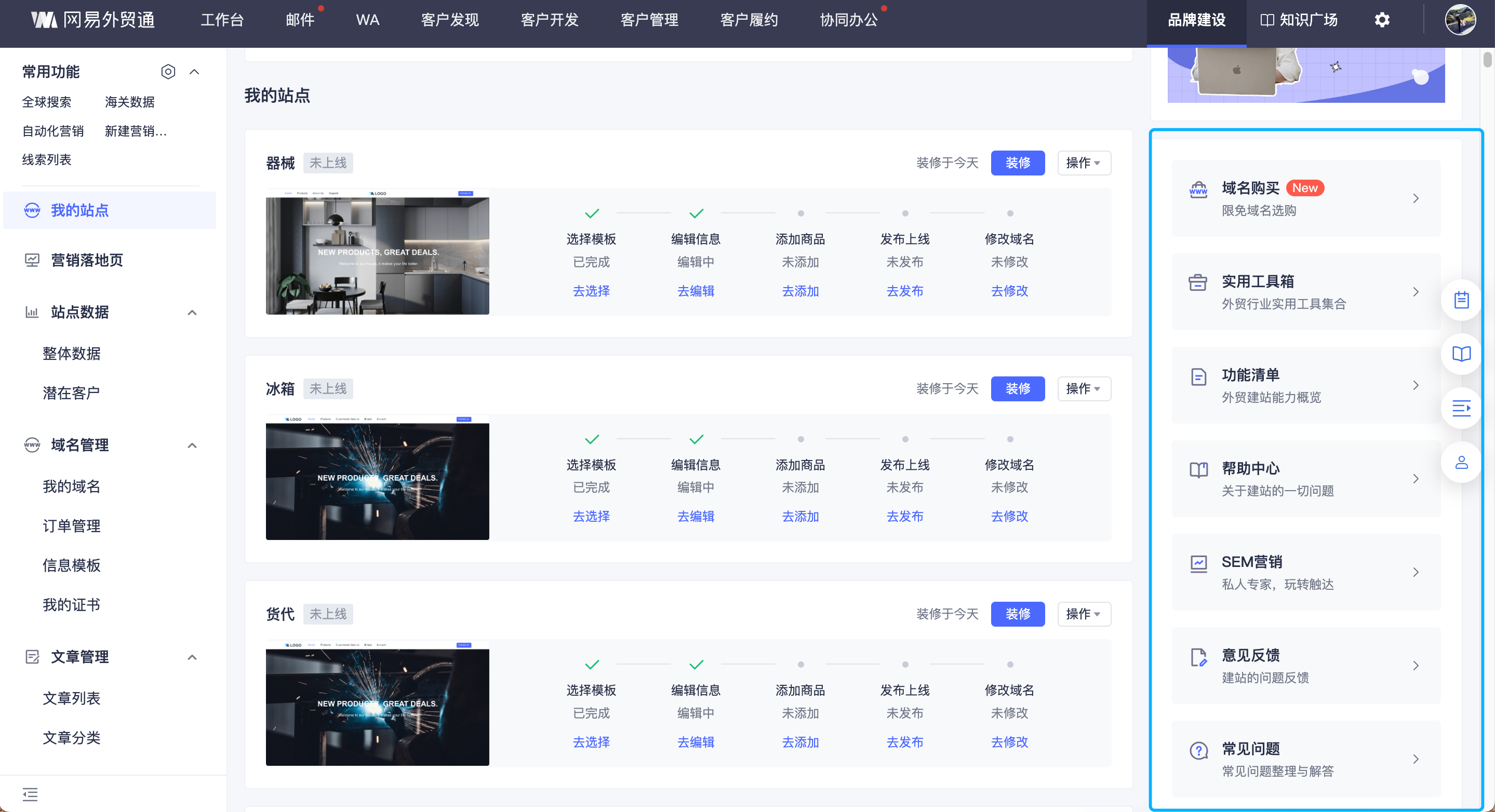Select 营销落地页 in the left sidebar
1495x812 pixels.
point(87,261)
